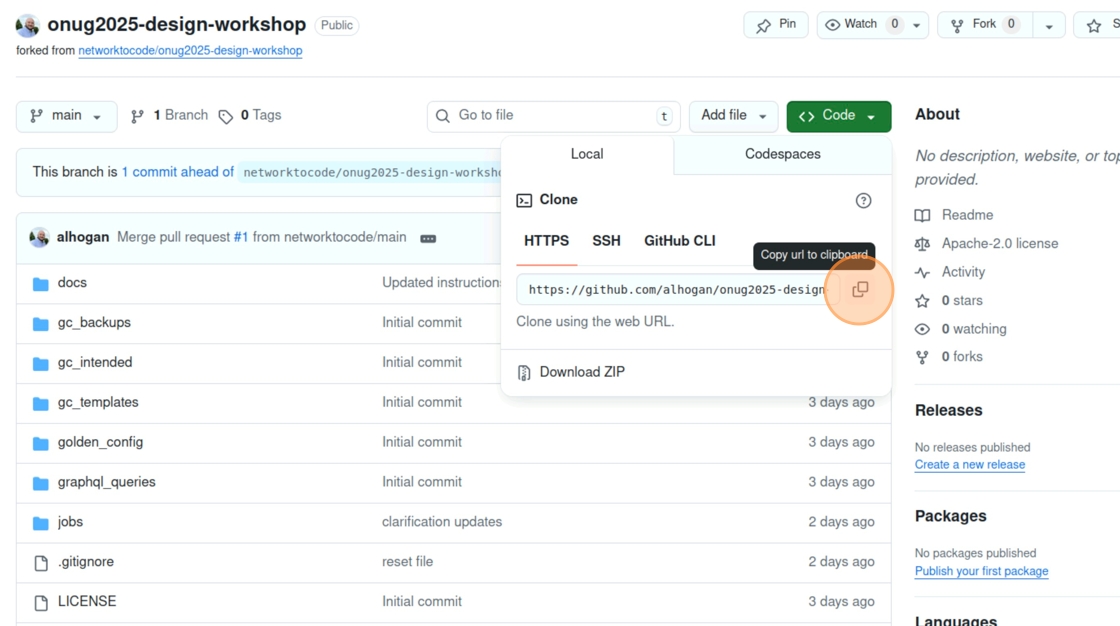Click the Download ZIP archive icon
Screen dimensions: 1120x626
[x=524, y=372]
